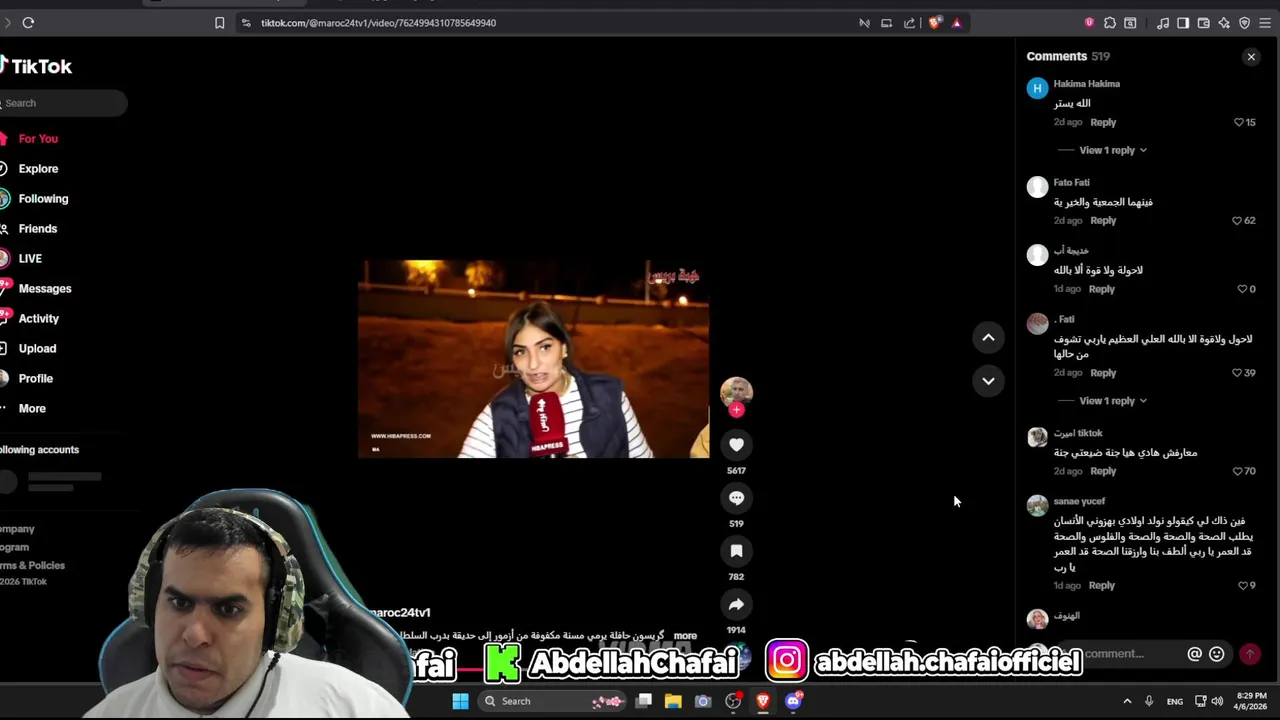Expand View 1 reply under . Fati comment
The width and height of the screenshot is (1280, 720).
tap(1113, 401)
